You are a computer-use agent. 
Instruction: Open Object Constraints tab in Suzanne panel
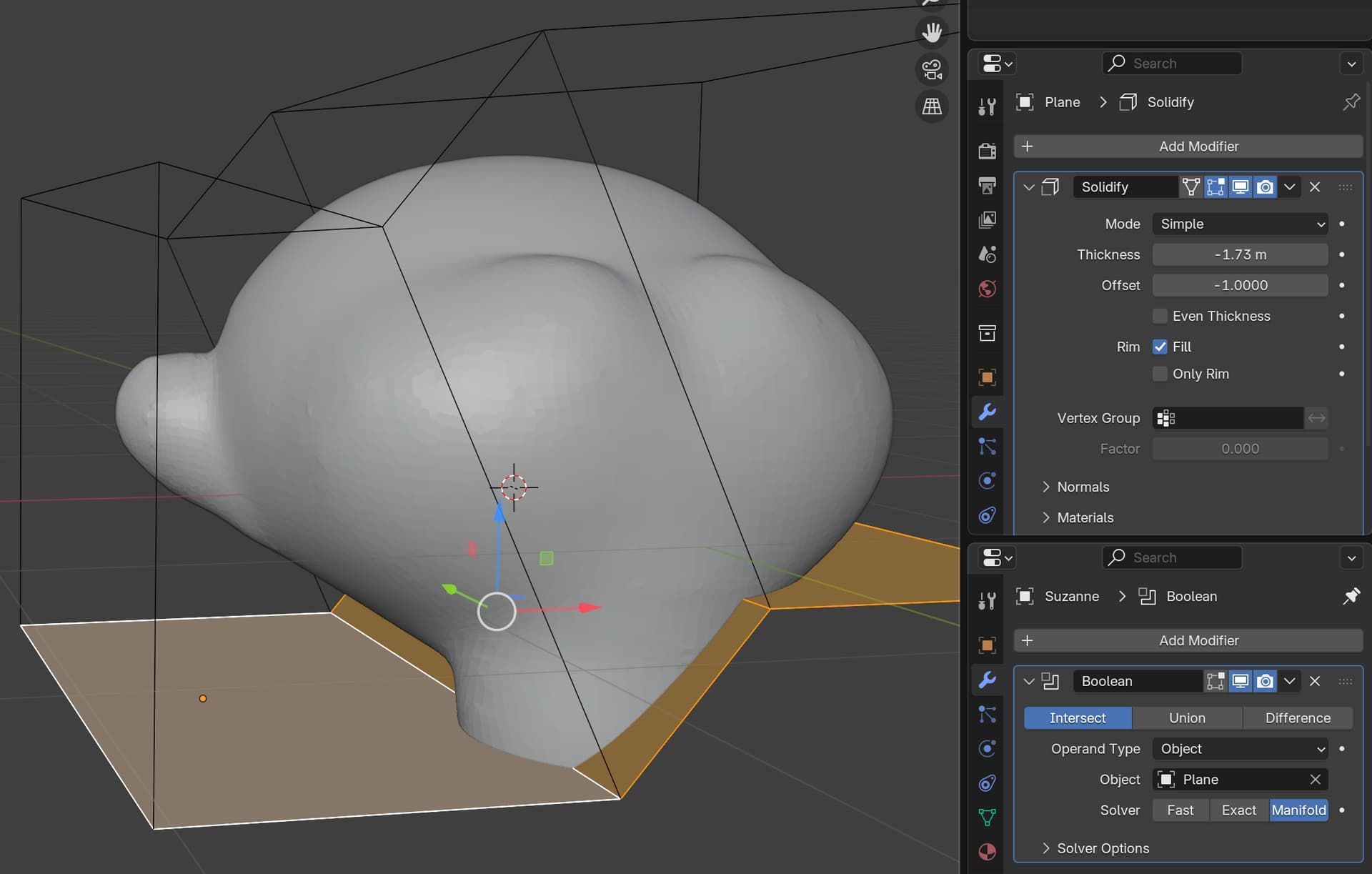[988, 783]
